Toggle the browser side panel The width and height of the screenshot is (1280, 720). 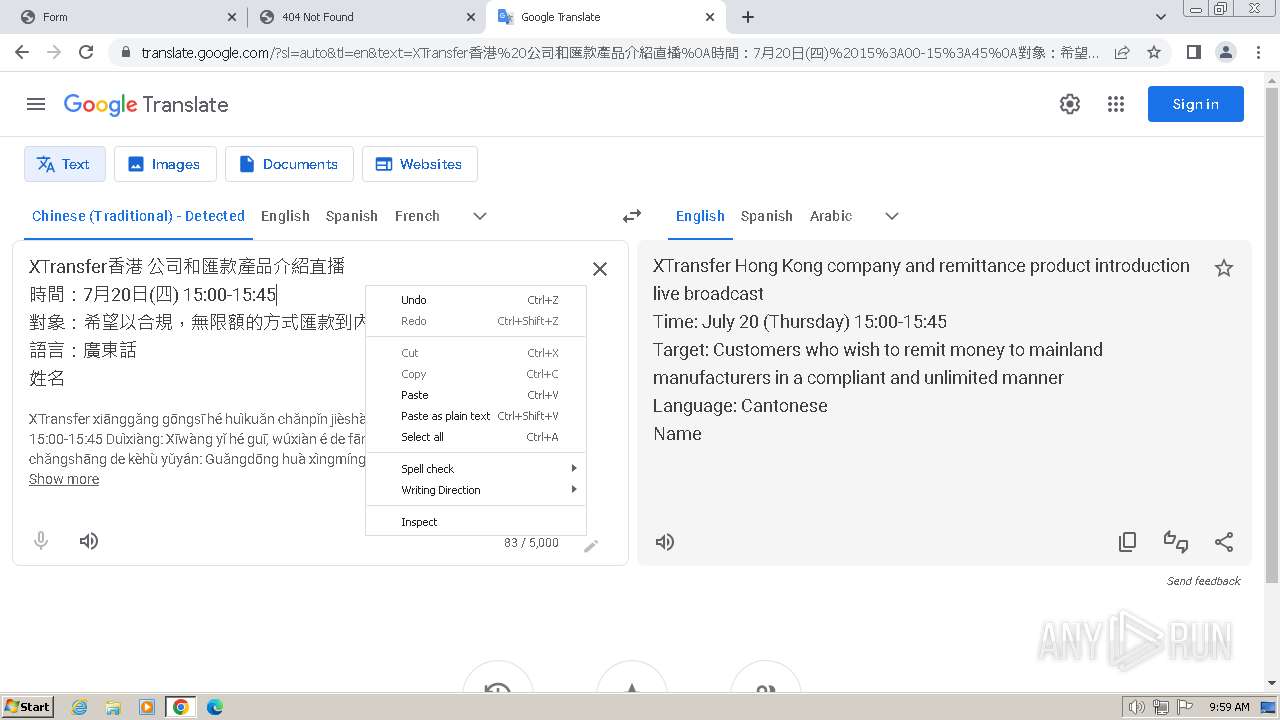pos(1193,52)
